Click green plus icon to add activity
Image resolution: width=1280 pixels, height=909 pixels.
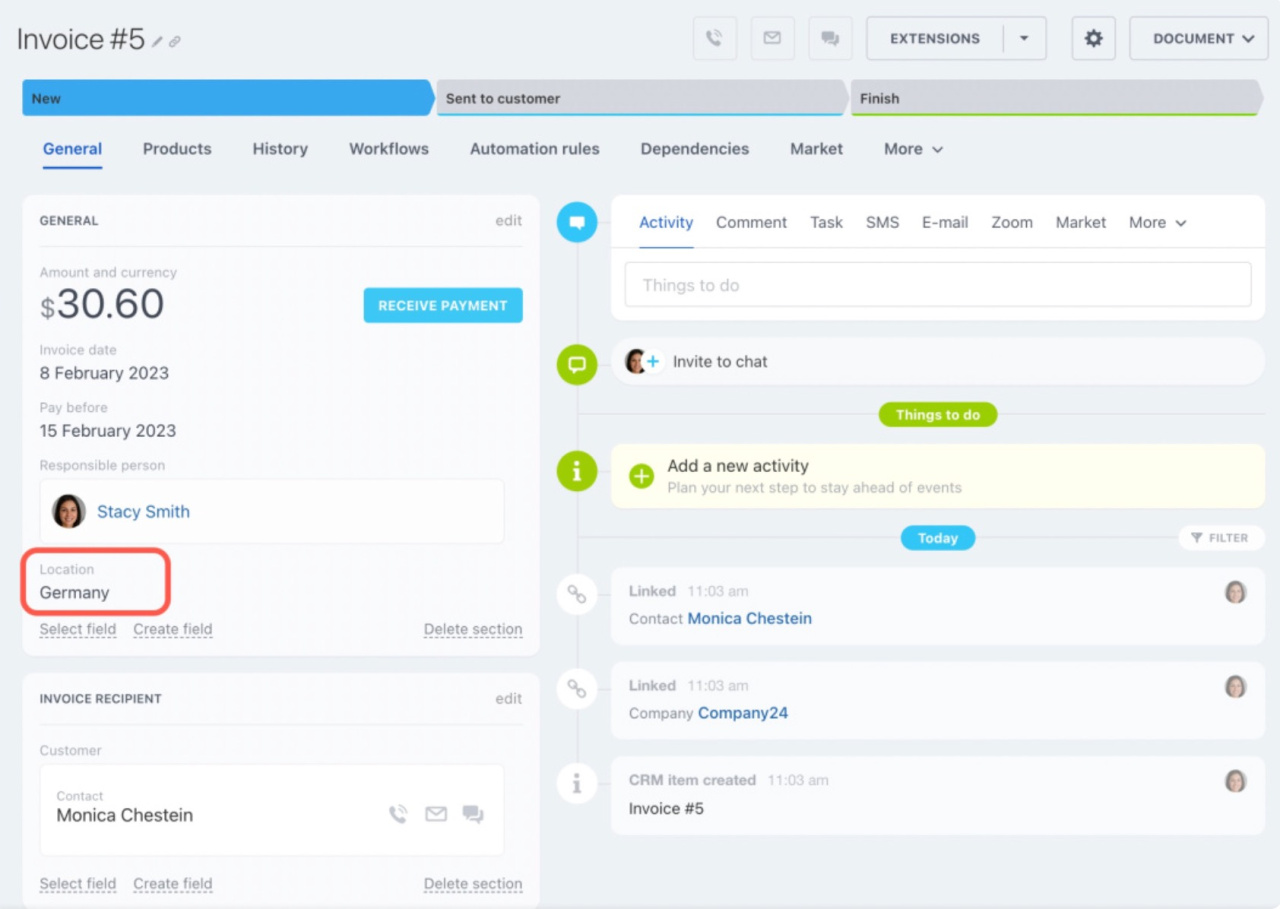(641, 476)
